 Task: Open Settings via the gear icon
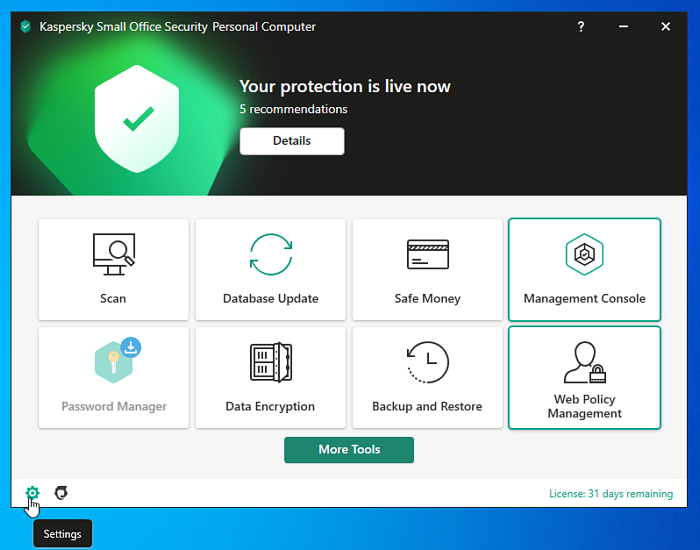click(32, 493)
